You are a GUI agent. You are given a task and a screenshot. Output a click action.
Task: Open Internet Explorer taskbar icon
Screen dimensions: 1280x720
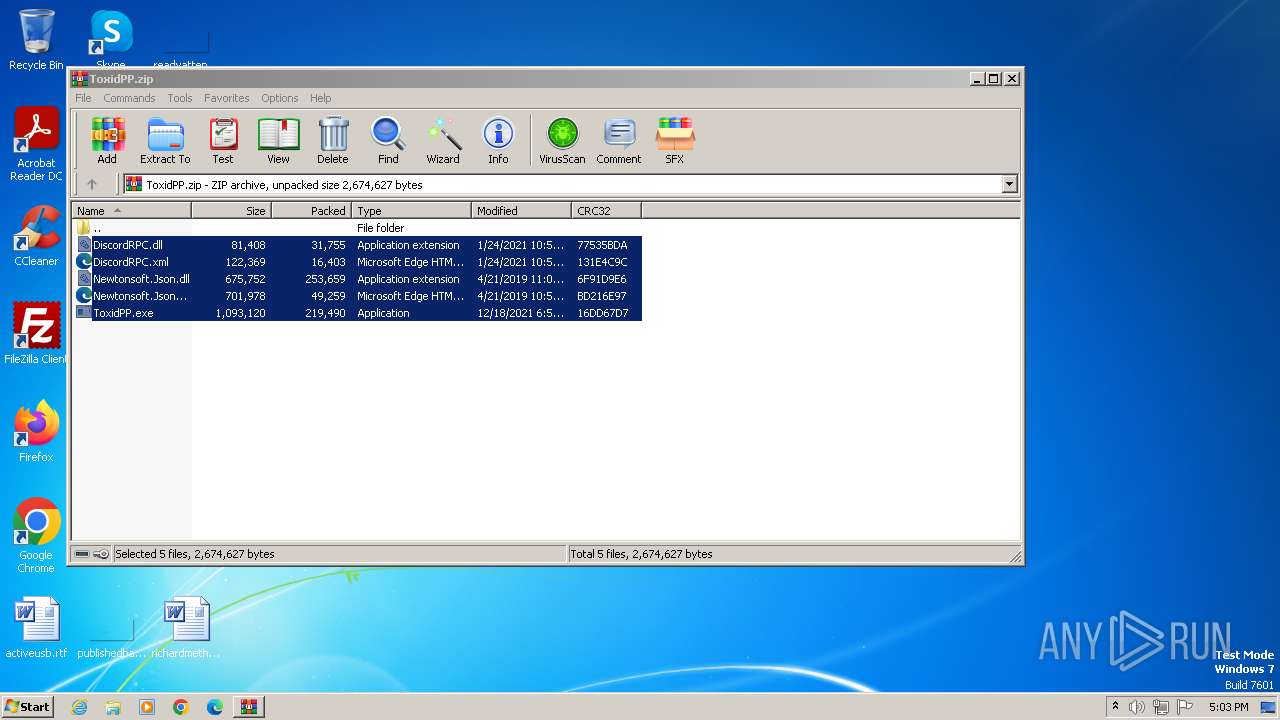click(x=79, y=707)
